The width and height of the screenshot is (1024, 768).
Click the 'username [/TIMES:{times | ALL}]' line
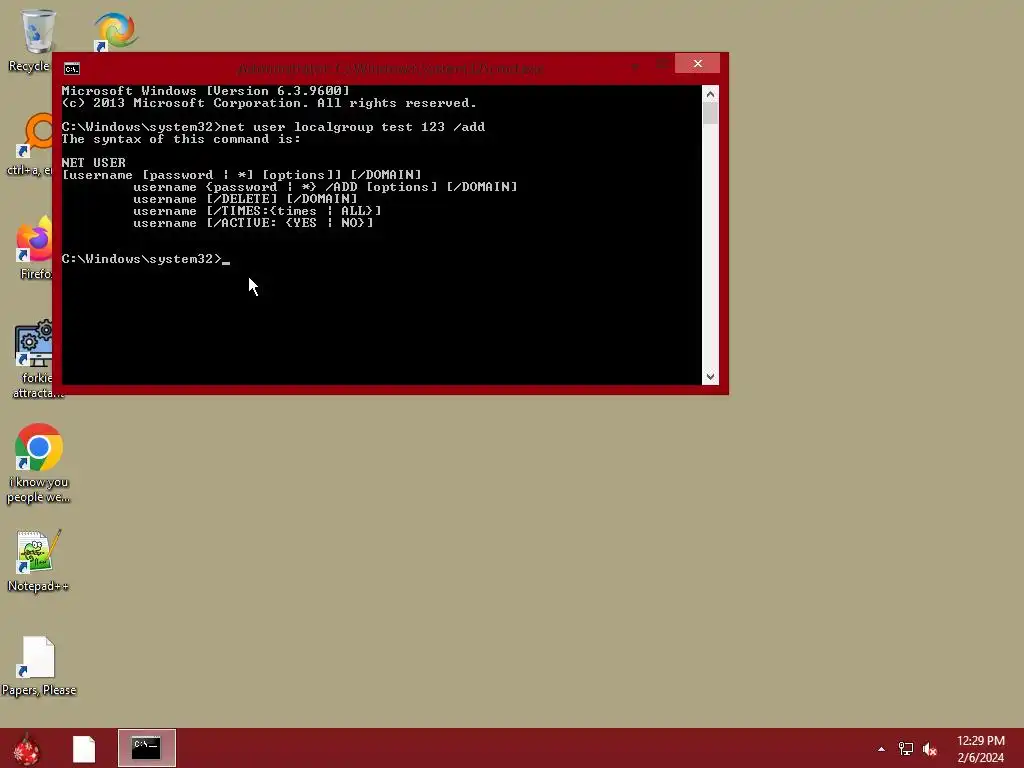pos(257,211)
